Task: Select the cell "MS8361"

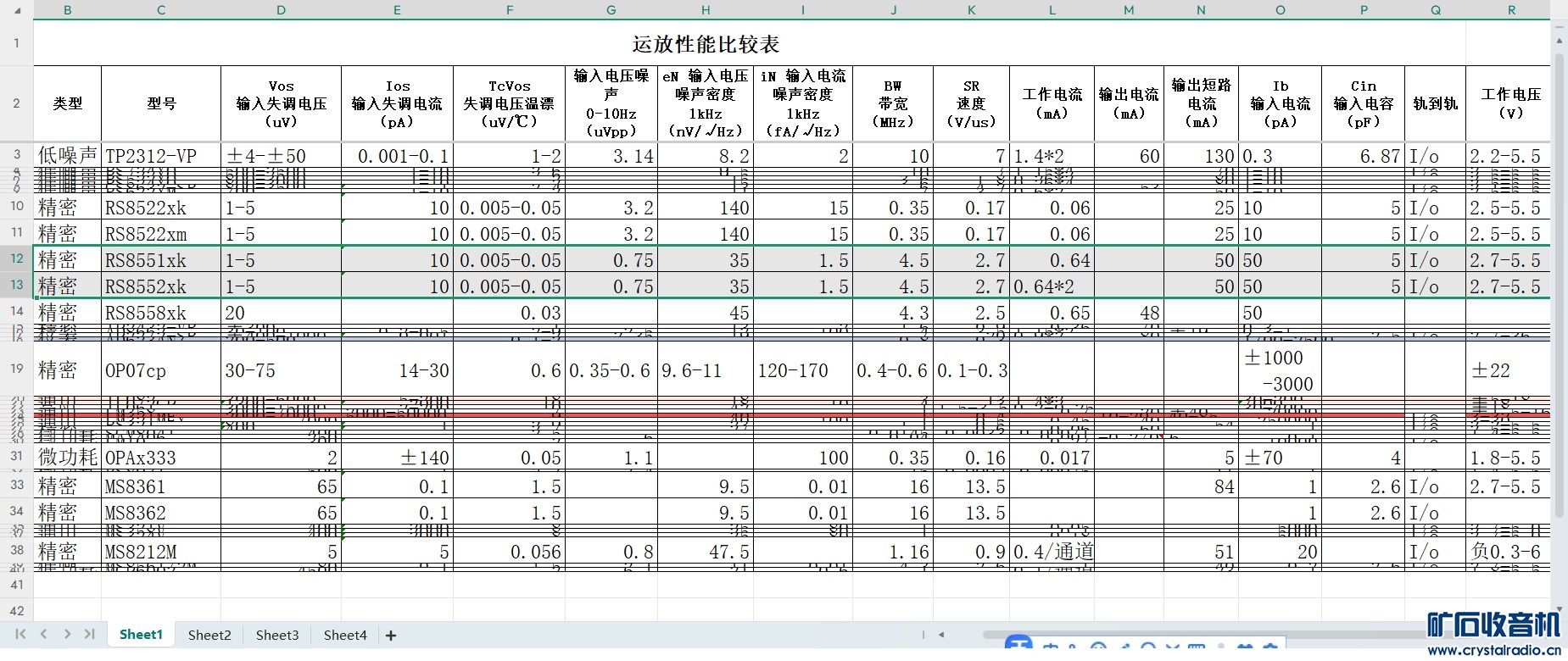Action: point(161,486)
